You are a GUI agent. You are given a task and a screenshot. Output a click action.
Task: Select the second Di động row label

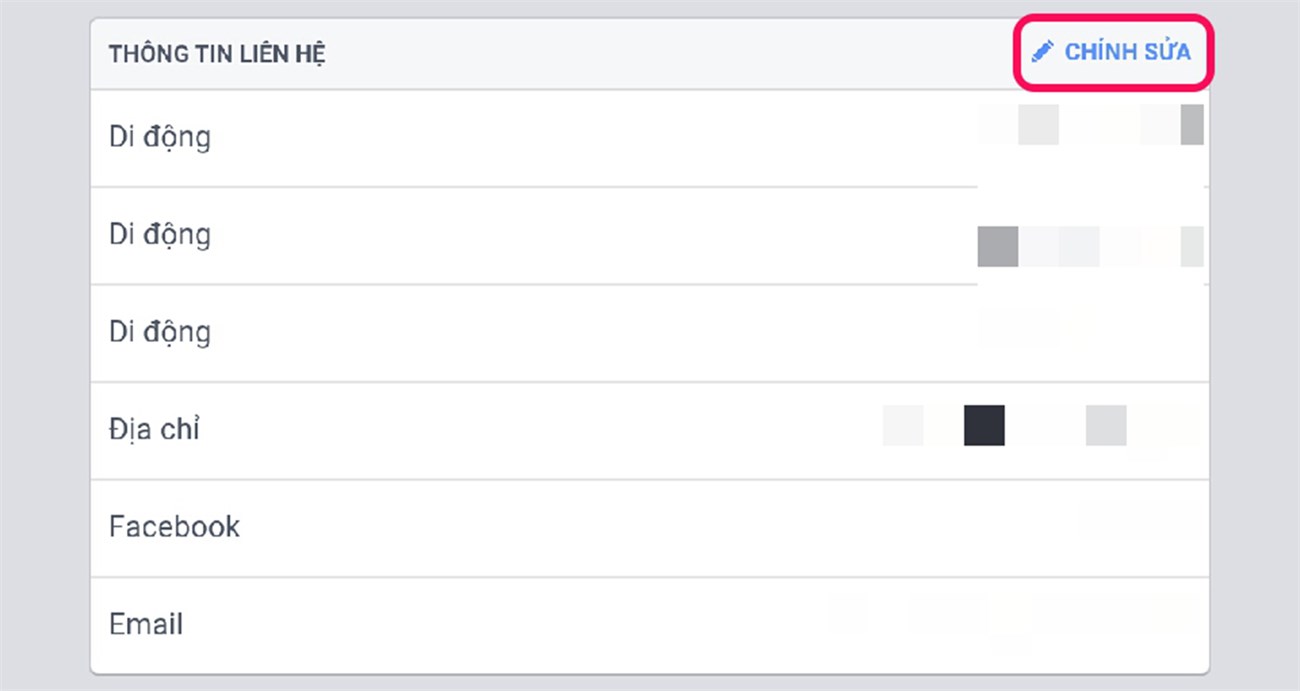[x=160, y=235]
